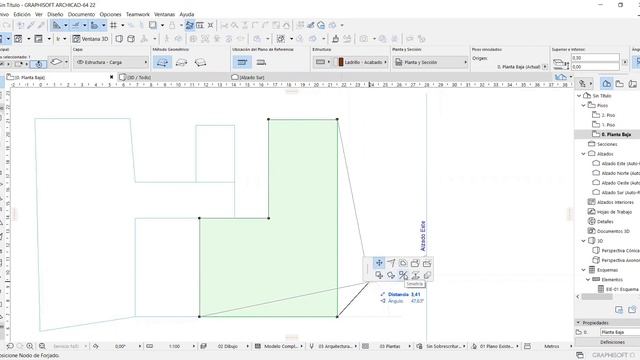This screenshot has width=640, height=360.
Task: Open Planta y Sección dropdown
Action: pyautogui.click(x=430, y=62)
